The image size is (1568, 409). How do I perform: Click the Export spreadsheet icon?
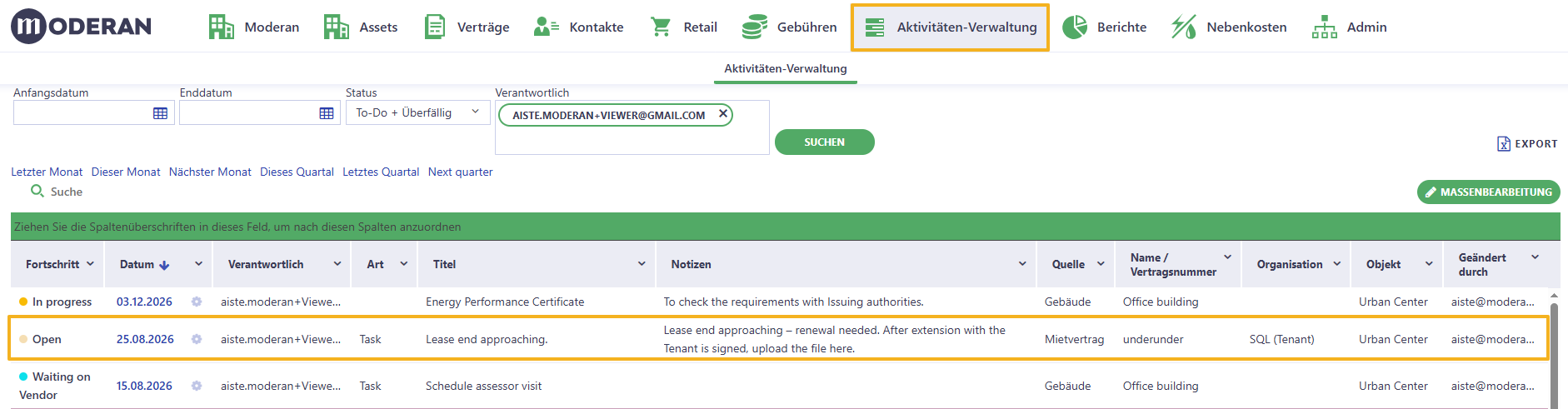coord(1503,143)
